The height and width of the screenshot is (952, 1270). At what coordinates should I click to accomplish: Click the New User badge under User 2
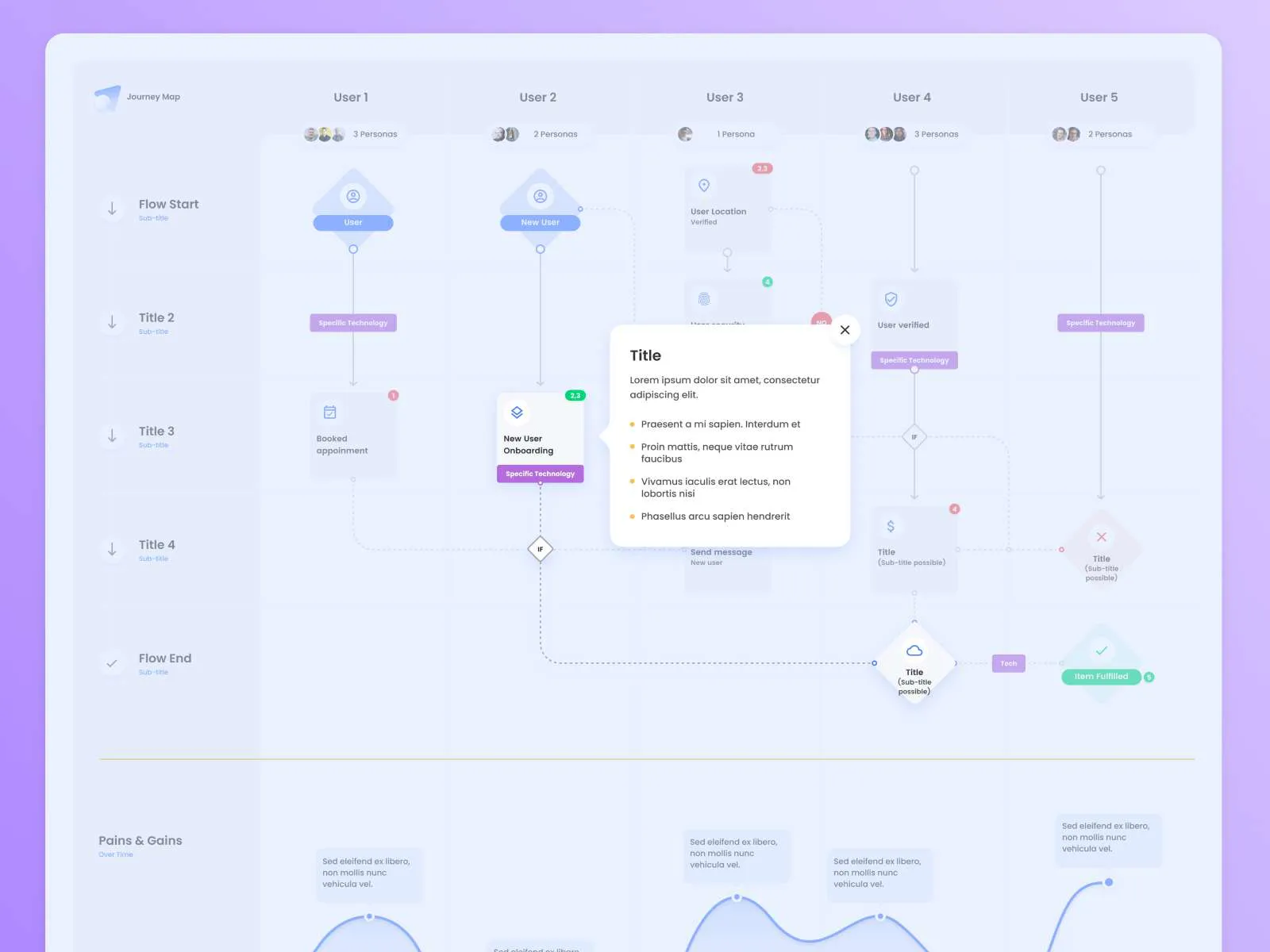click(x=540, y=222)
